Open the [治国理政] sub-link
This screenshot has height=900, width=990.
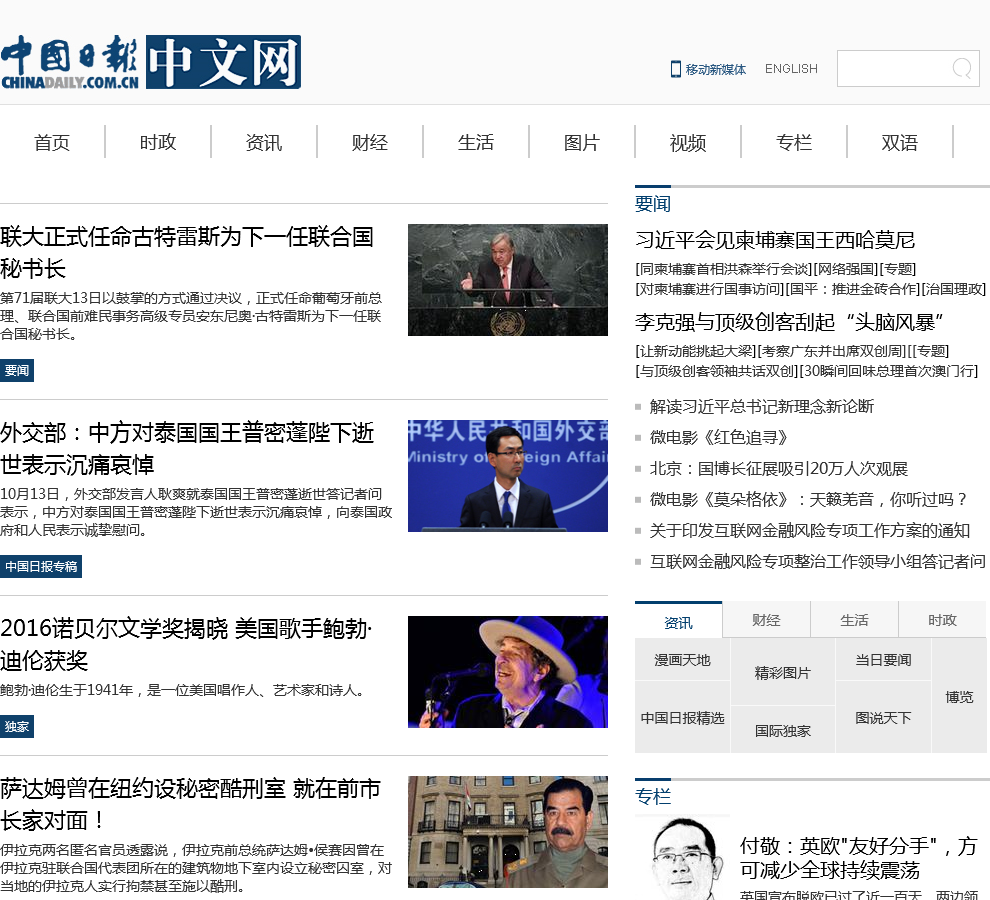click(x=953, y=289)
